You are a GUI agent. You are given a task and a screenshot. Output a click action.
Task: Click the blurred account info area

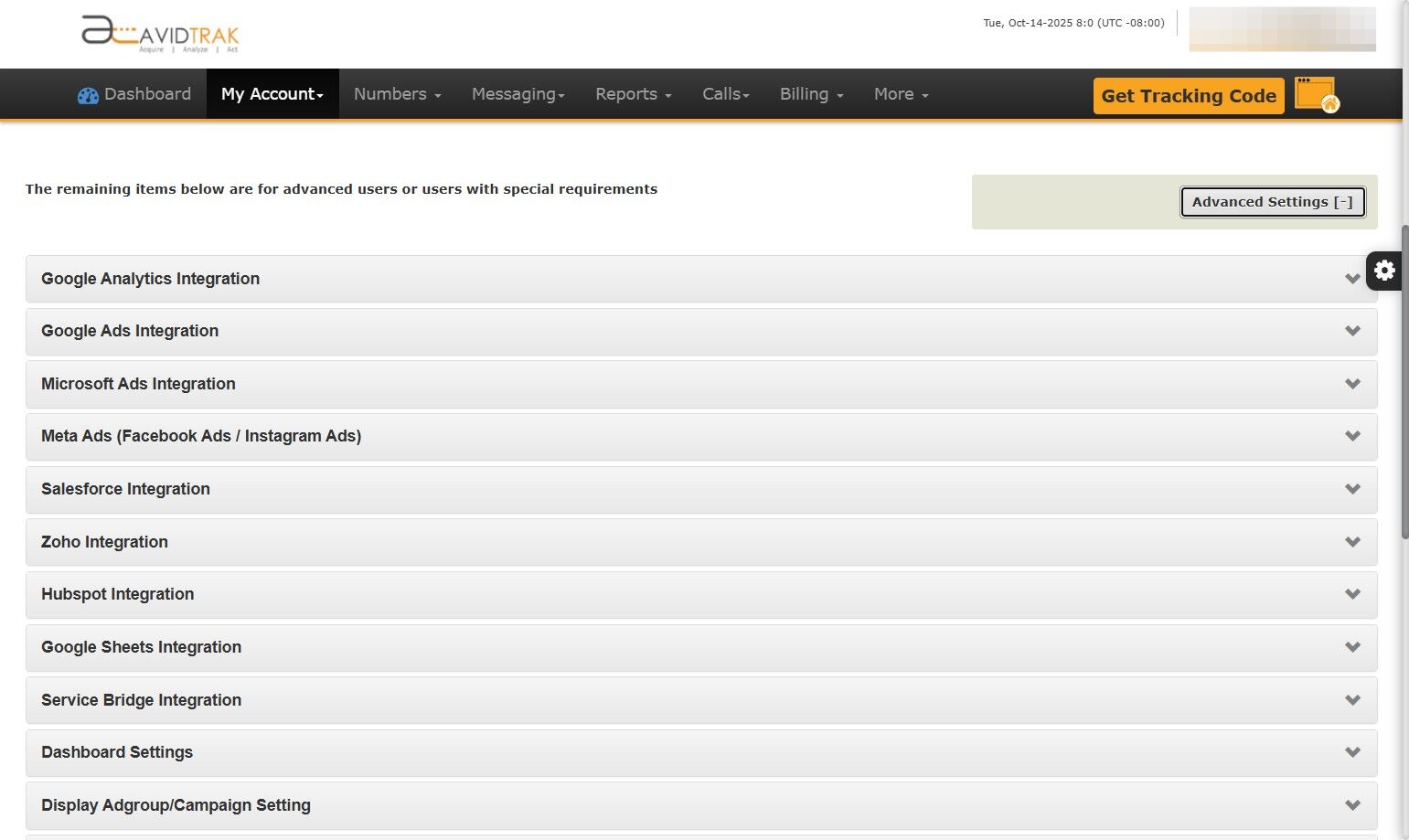(x=1282, y=29)
